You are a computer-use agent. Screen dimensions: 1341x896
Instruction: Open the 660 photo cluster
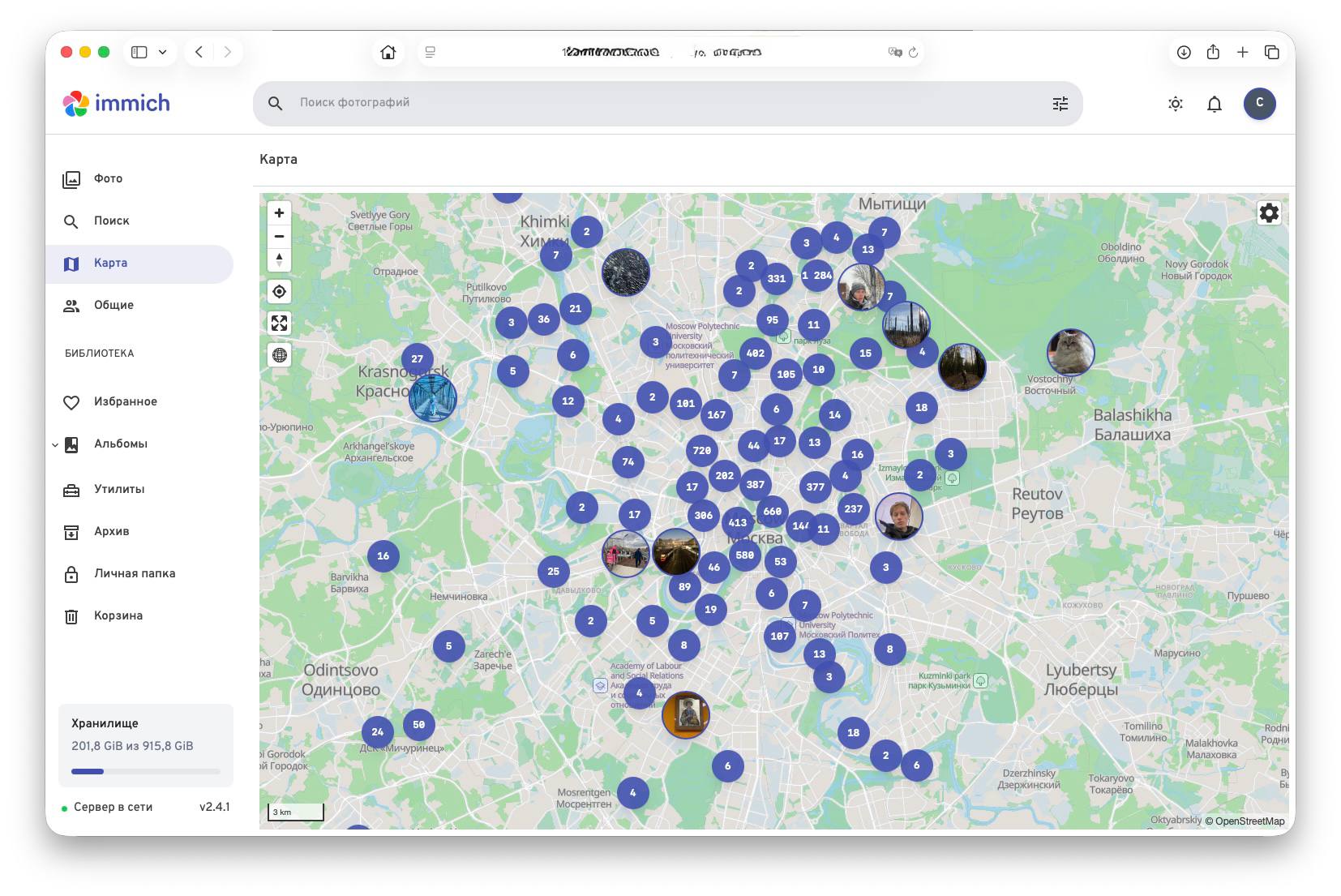[x=773, y=512]
